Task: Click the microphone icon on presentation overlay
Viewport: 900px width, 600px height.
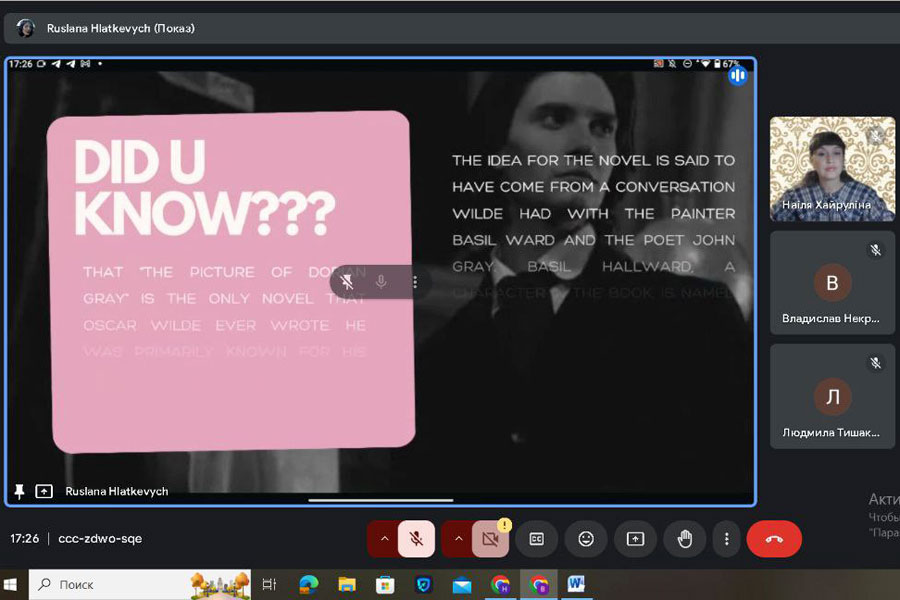Action: [x=381, y=283]
